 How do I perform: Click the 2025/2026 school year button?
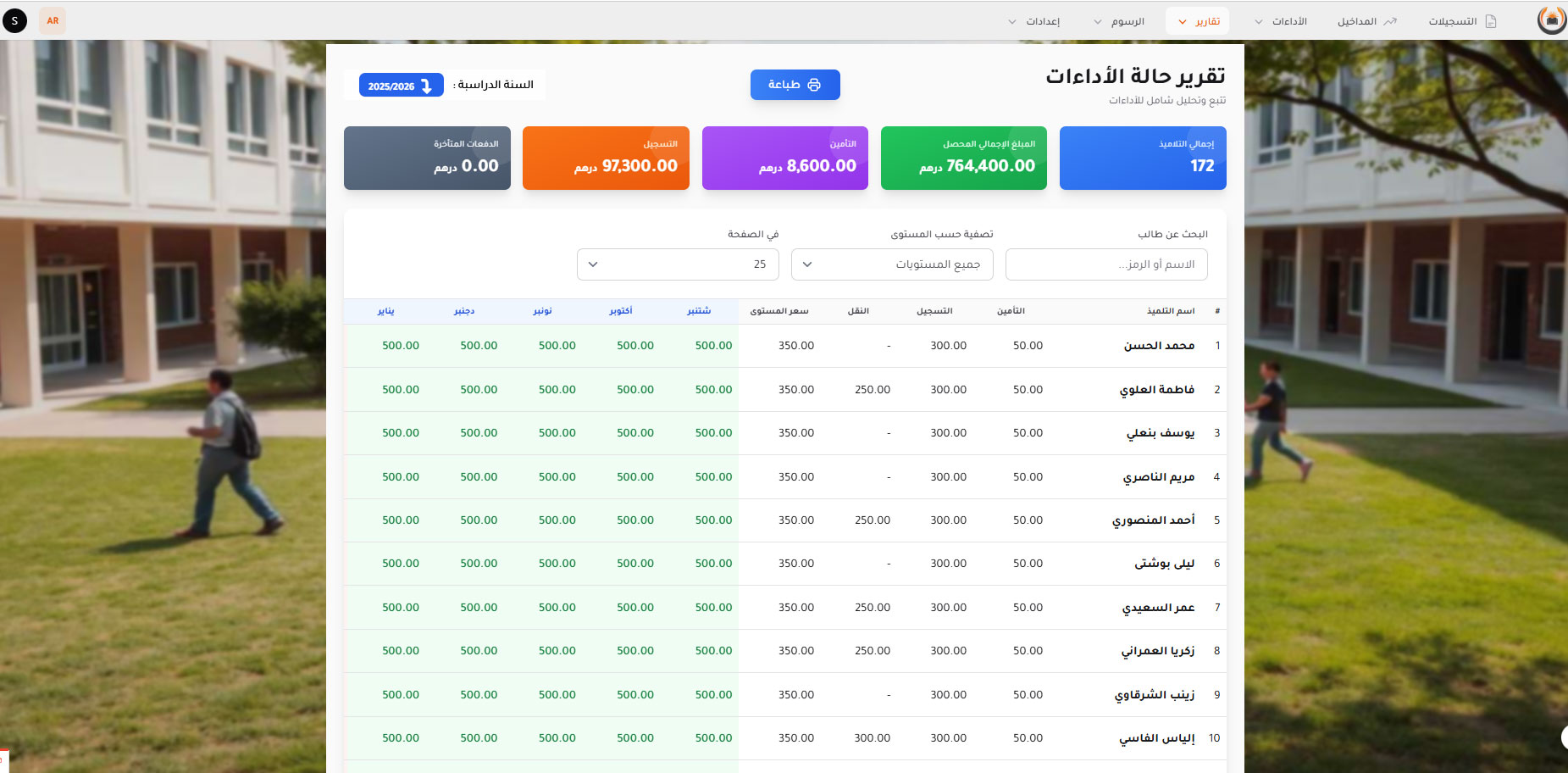[401, 86]
